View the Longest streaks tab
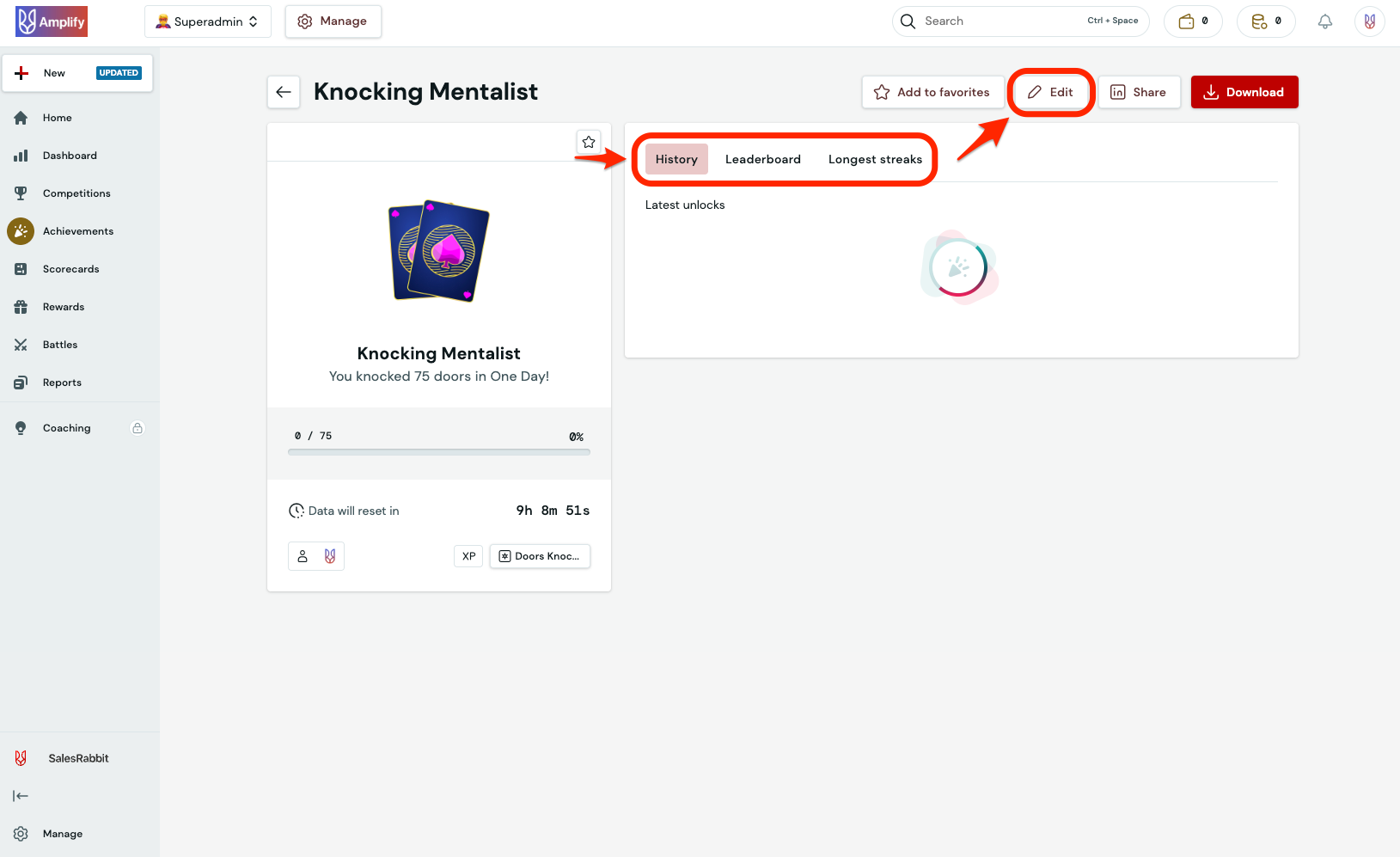This screenshot has width=1400, height=857. 875,159
